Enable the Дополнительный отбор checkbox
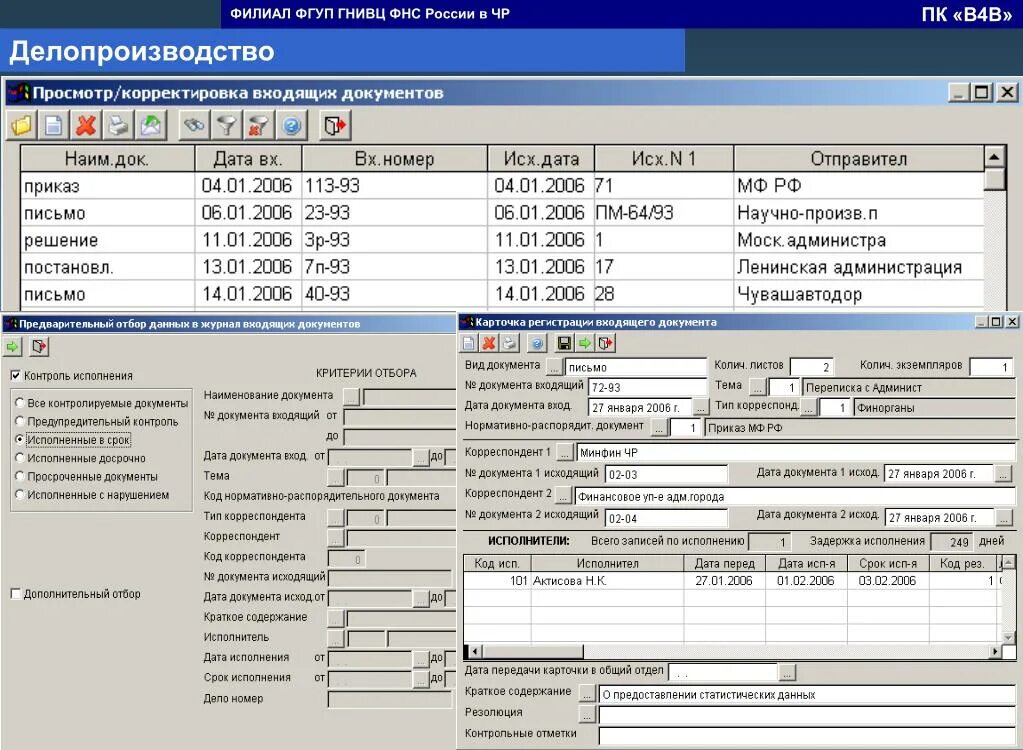This screenshot has height=750, width=1023. tap(15, 594)
